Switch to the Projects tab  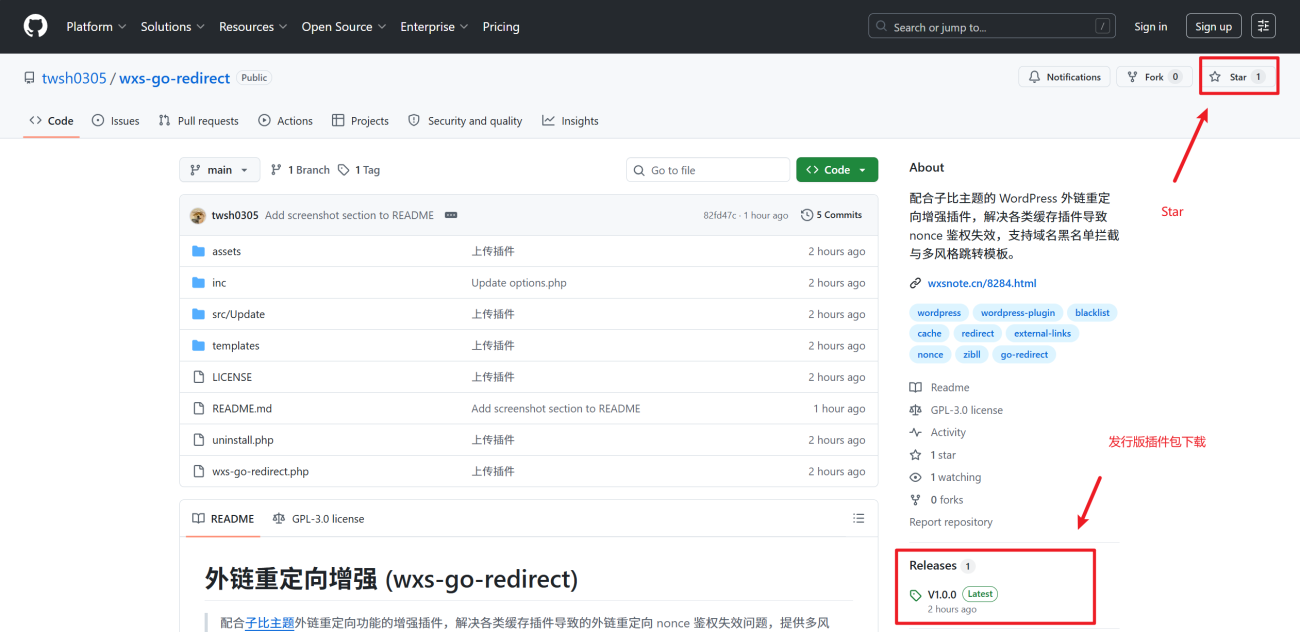[x=360, y=121]
